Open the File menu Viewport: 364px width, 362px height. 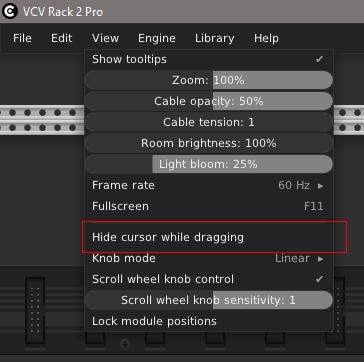[22, 38]
